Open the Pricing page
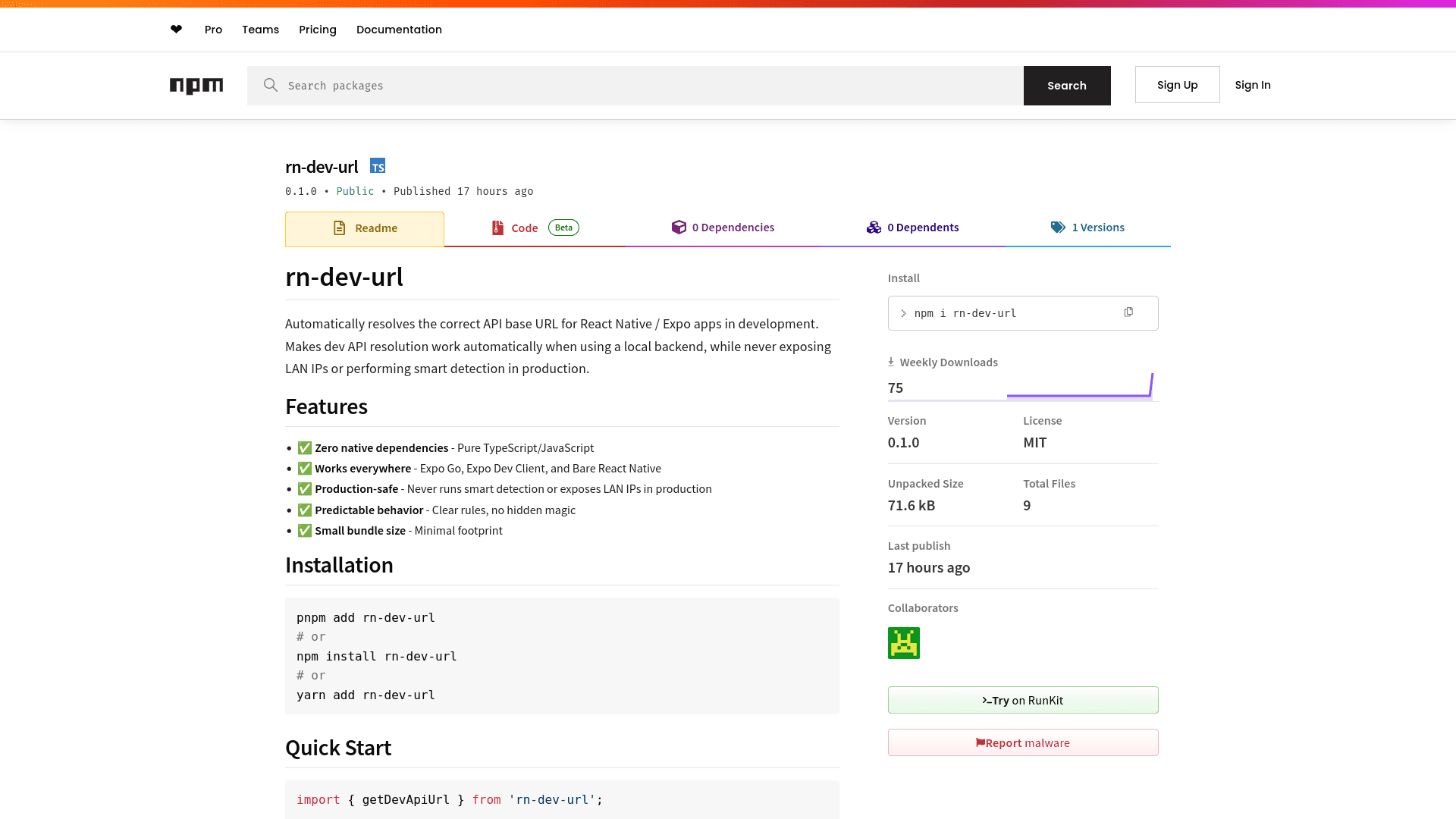Viewport: 1456px width, 819px height. click(x=317, y=30)
